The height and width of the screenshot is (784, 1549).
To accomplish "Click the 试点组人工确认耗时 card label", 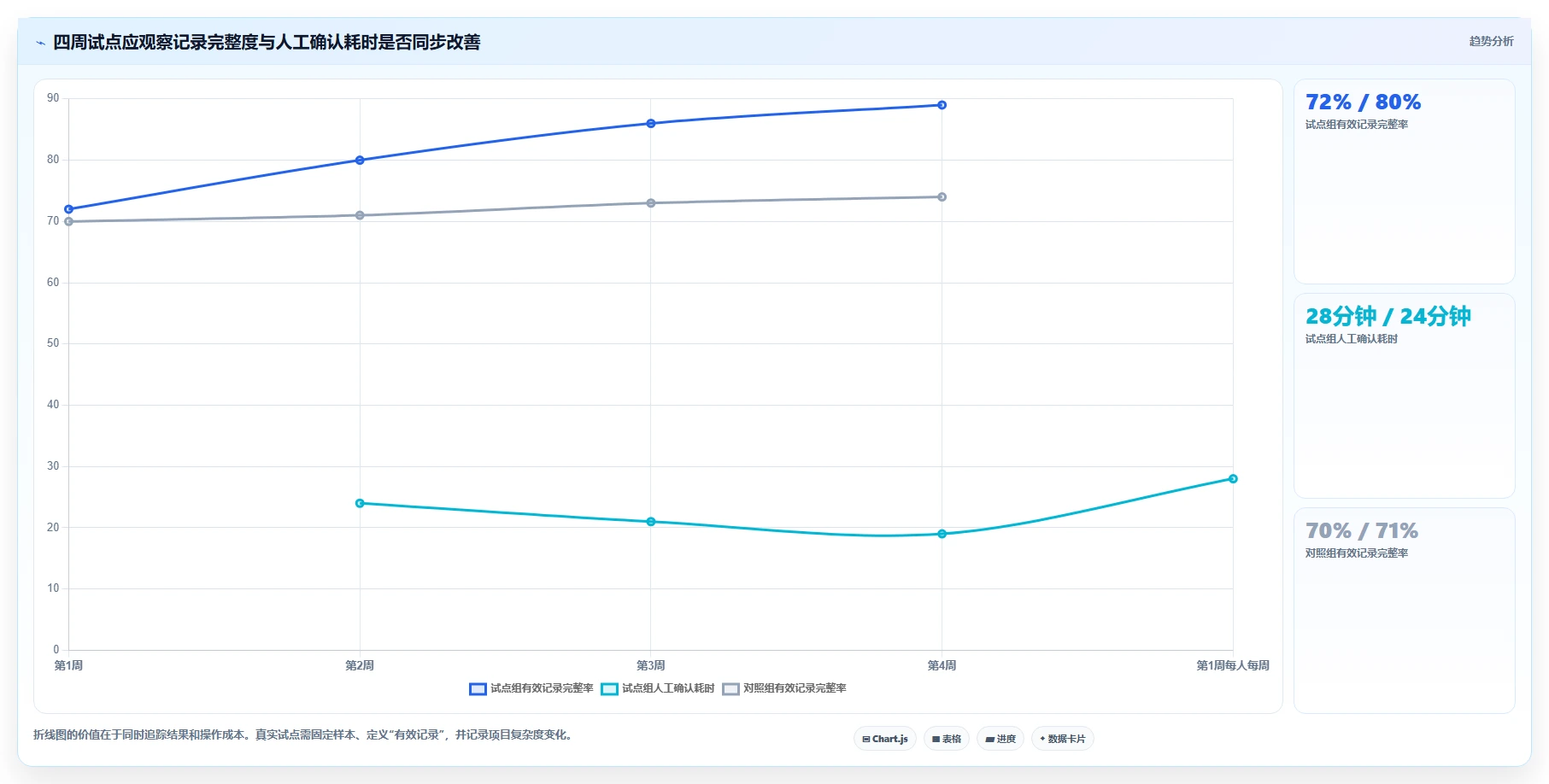I will (1352, 339).
